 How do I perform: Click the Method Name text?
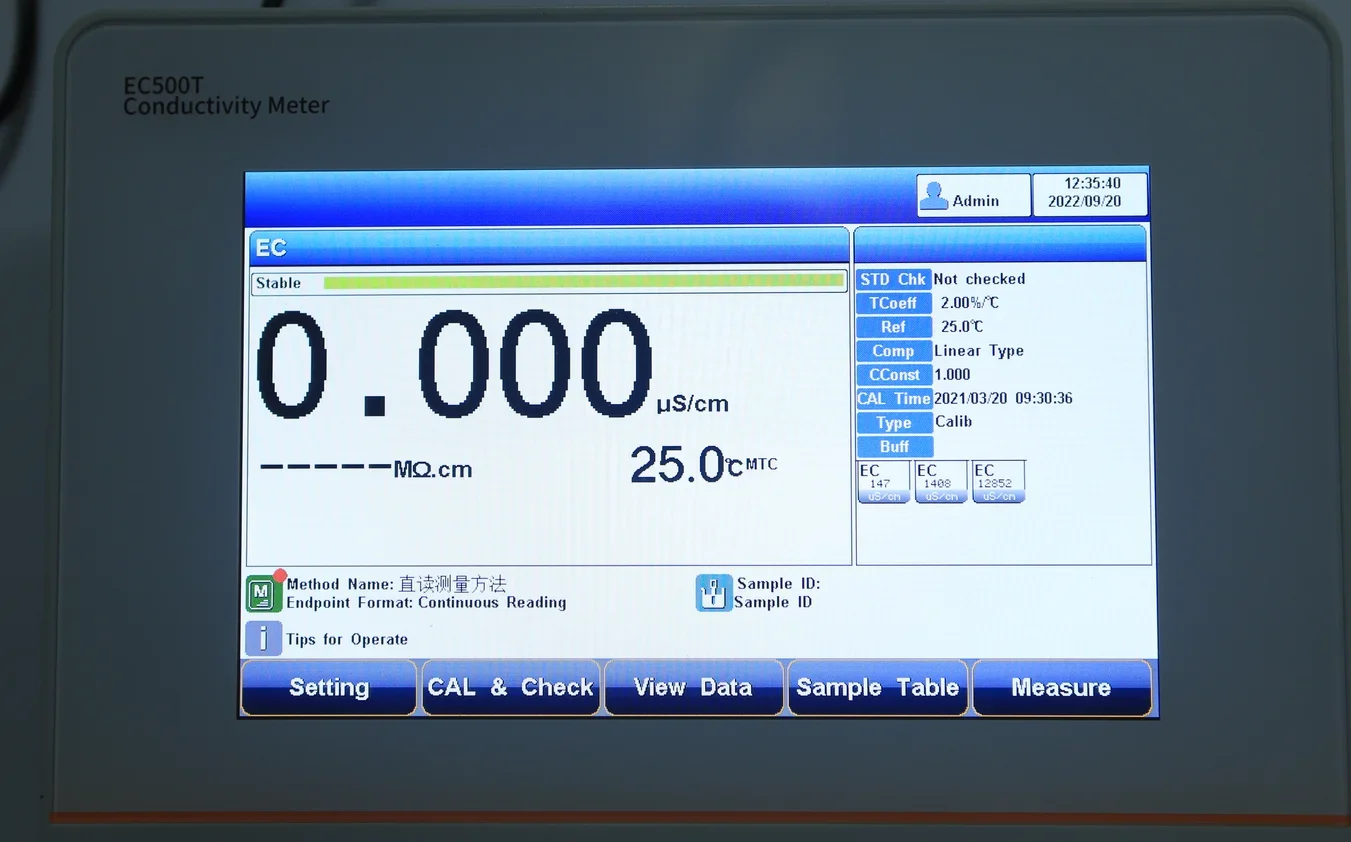pos(397,584)
